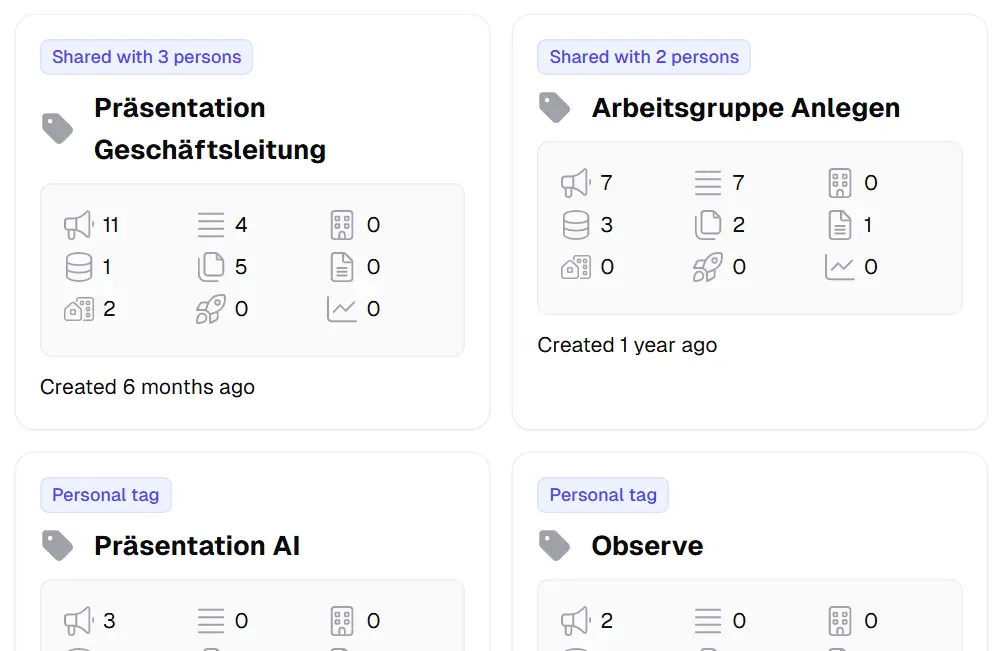This screenshot has width=1005, height=651.
Task: Click the line chart icon in Präsentation Geschäftsleitung card
Action: click(342, 309)
